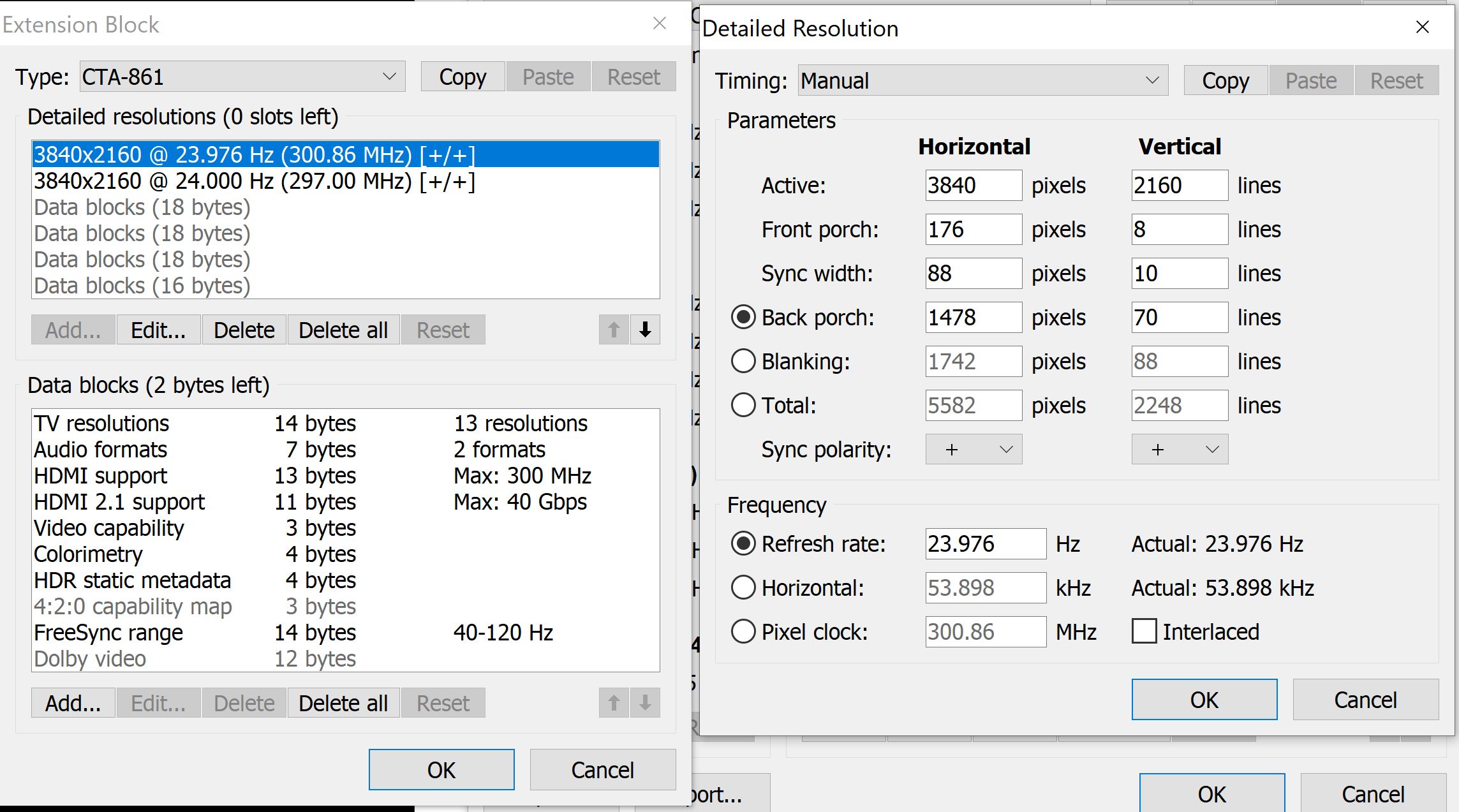Click the move-down arrow for detailed resolutions

tap(645, 330)
